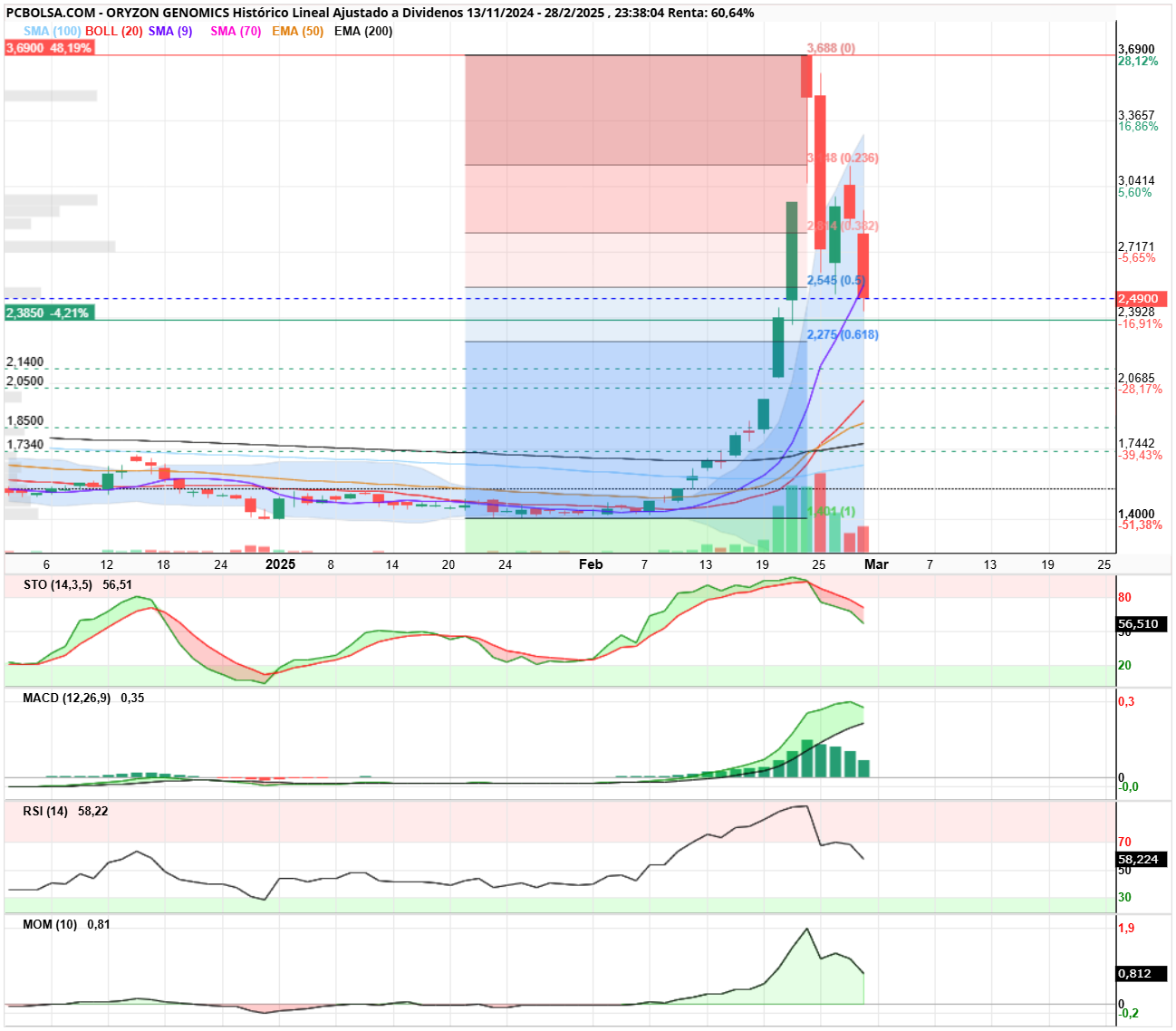The width and height of the screenshot is (1176, 1031).
Task: Click the EMA (50) legend label
Action: pyautogui.click(x=297, y=31)
